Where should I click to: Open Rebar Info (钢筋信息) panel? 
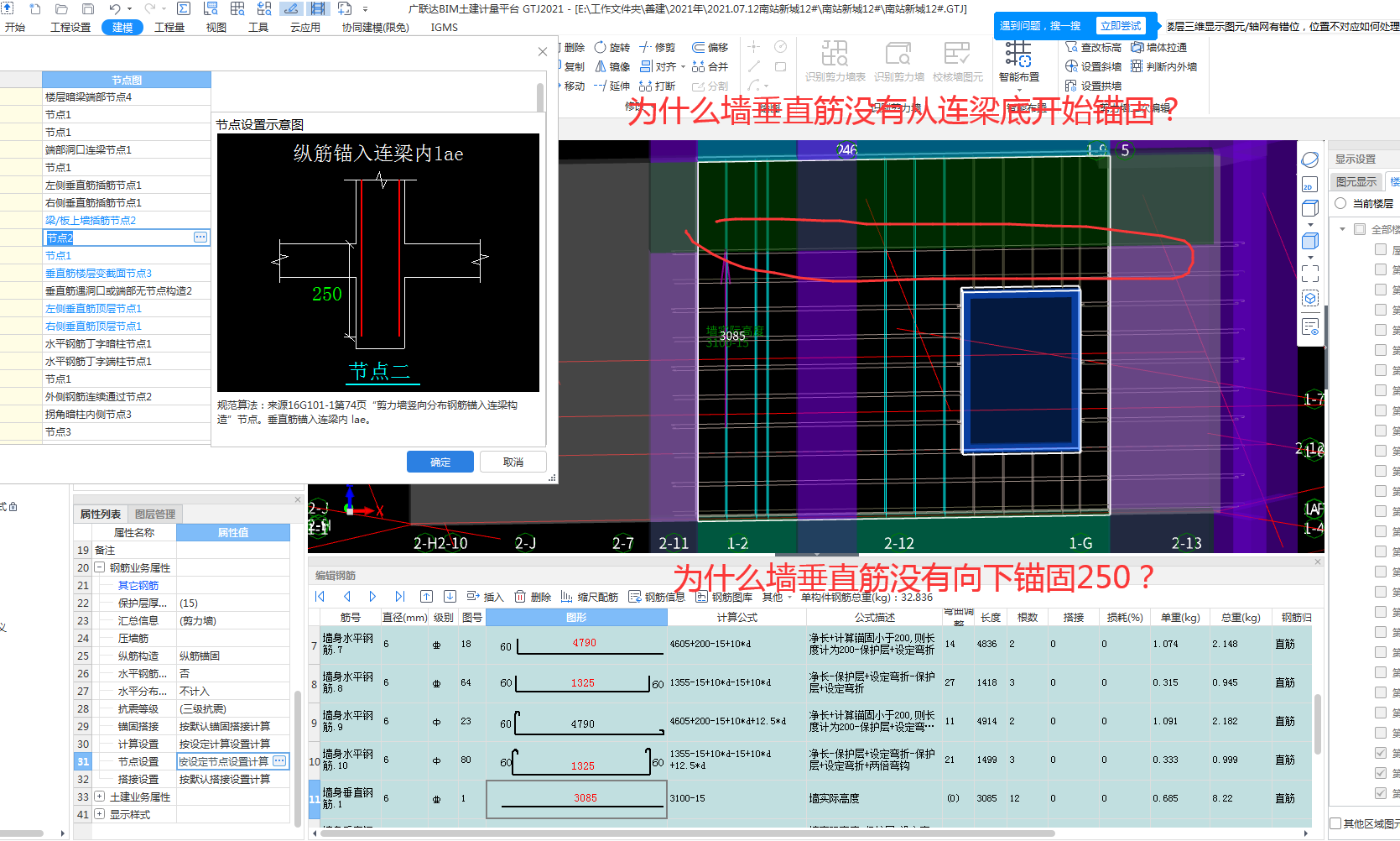(657, 597)
